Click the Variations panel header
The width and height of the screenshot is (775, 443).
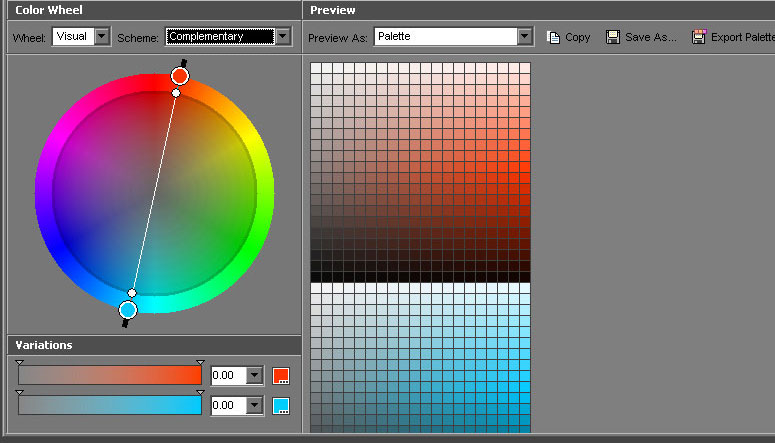tap(154, 345)
